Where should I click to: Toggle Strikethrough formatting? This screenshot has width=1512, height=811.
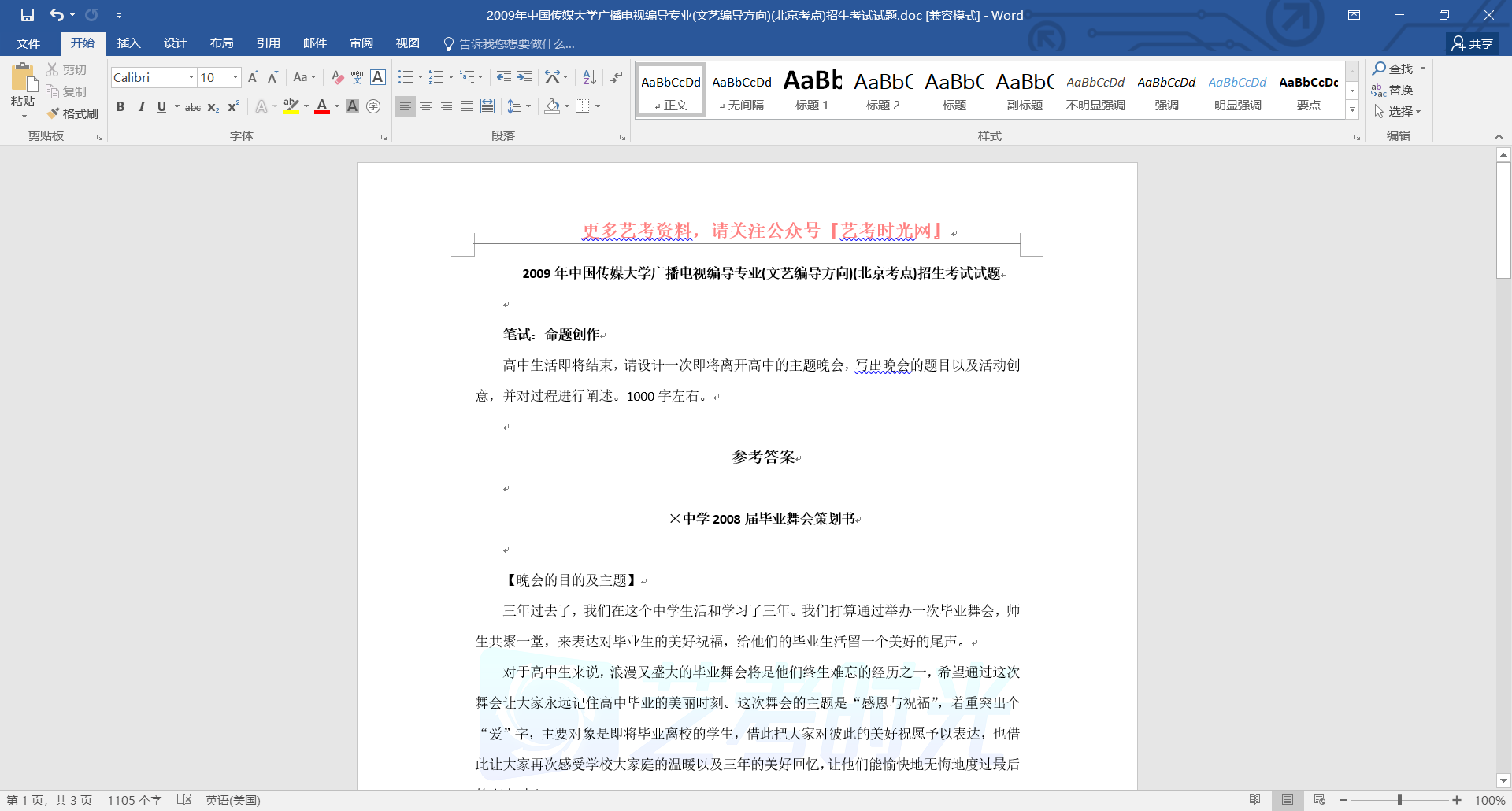[192, 107]
